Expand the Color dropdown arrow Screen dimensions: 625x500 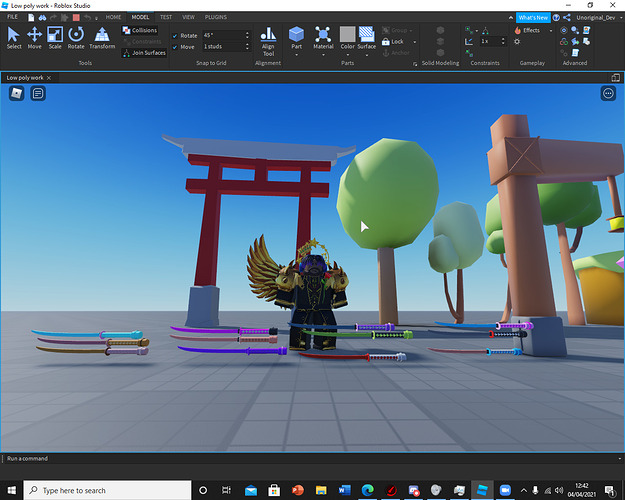pyautogui.click(x=347, y=55)
